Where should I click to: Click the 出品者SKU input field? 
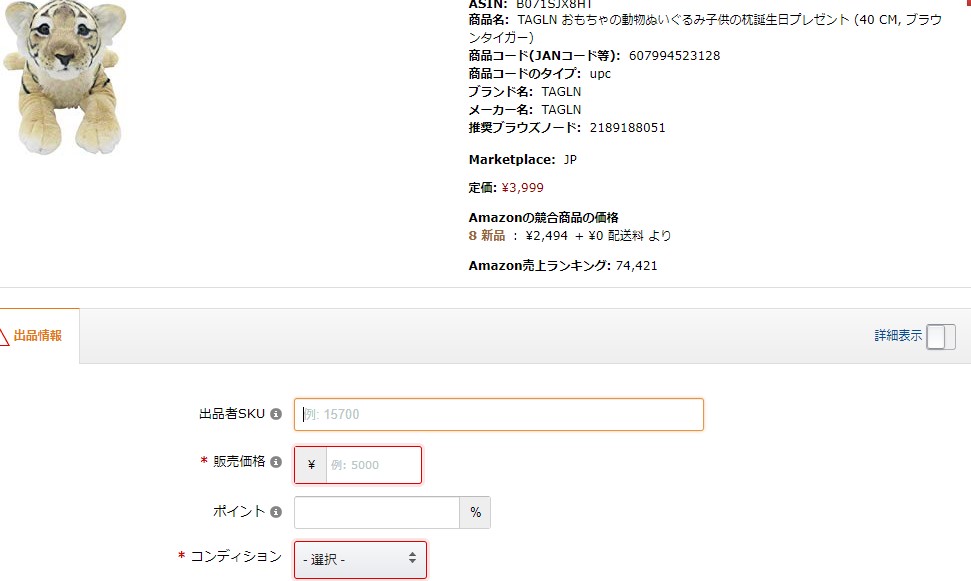[499, 414]
